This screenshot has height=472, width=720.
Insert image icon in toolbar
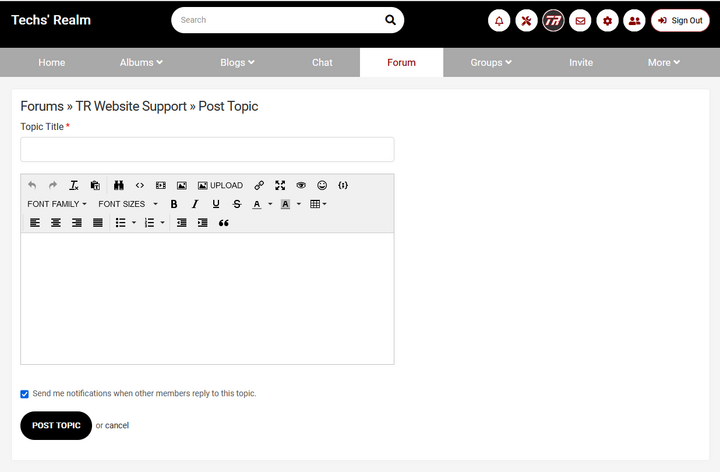[x=182, y=185]
